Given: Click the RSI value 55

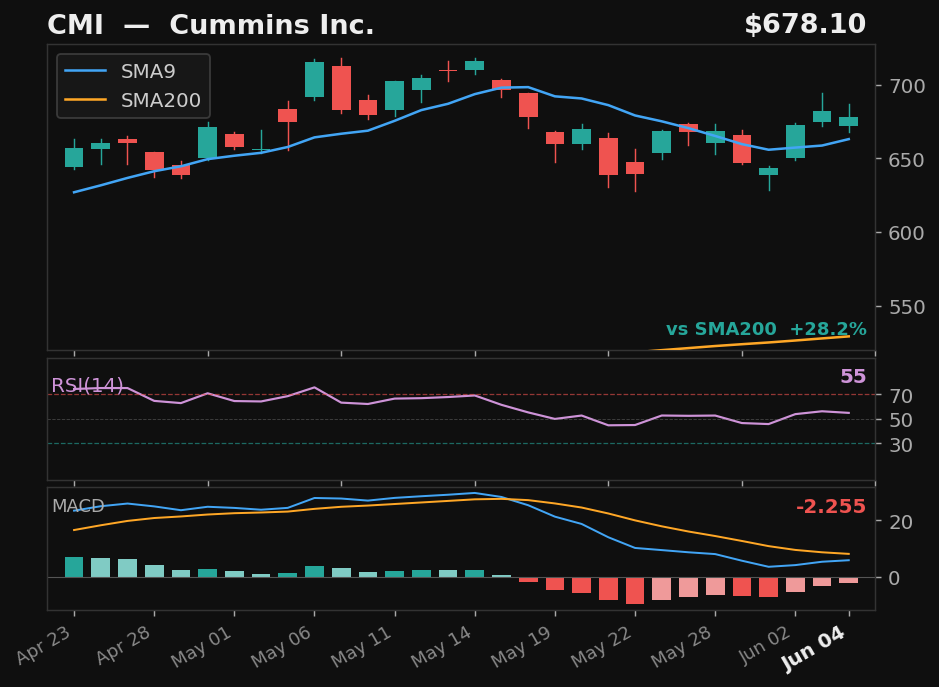Looking at the screenshot, I should (853, 377).
